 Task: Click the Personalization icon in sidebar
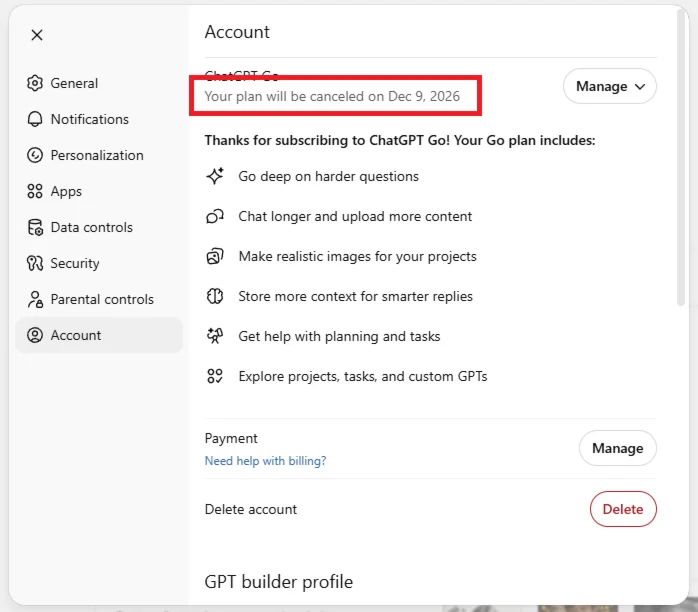35,155
